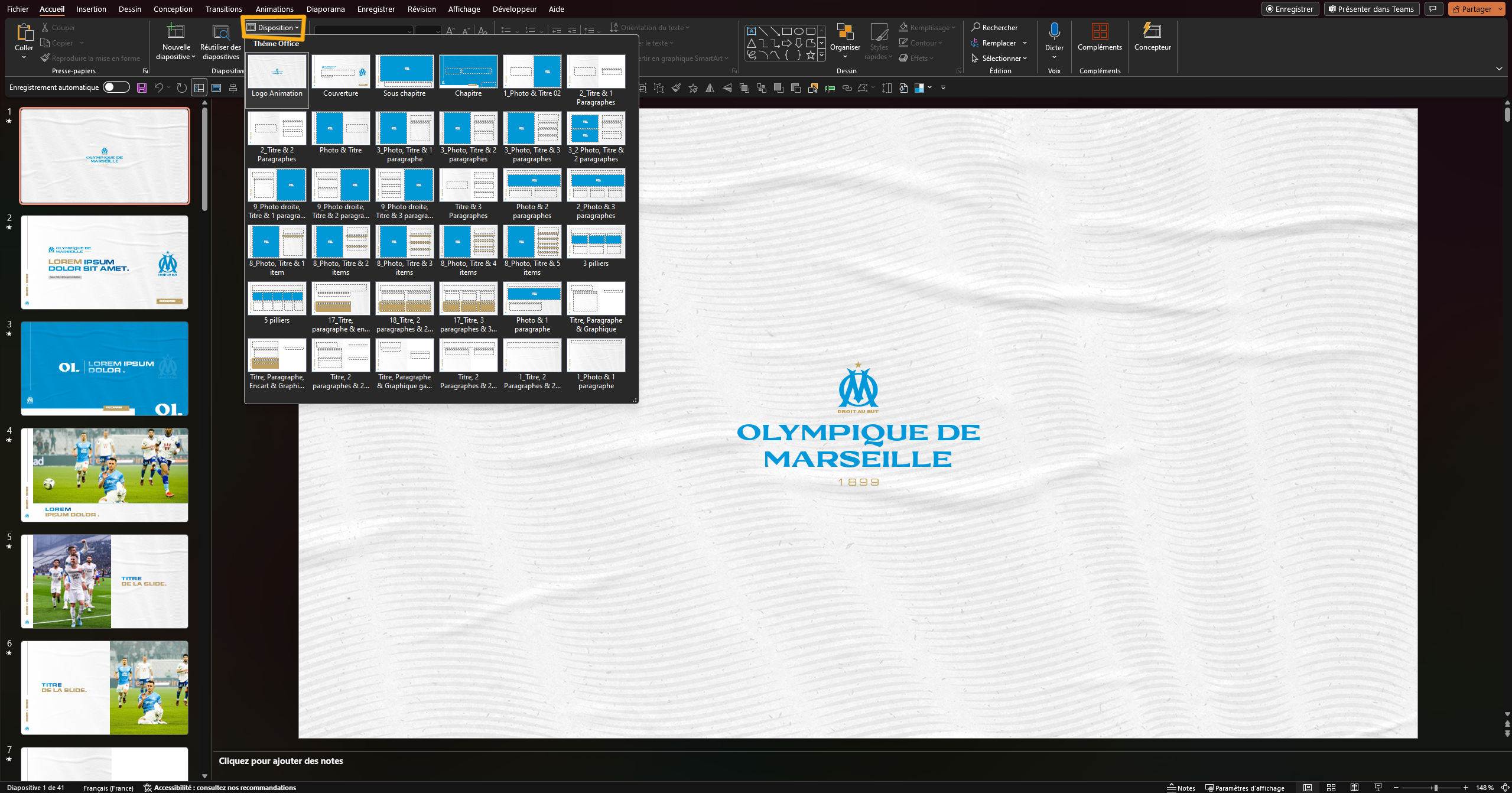Choose the 5 pilliers layout
Image resolution: width=1512 pixels, height=793 pixels.
point(277,303)
